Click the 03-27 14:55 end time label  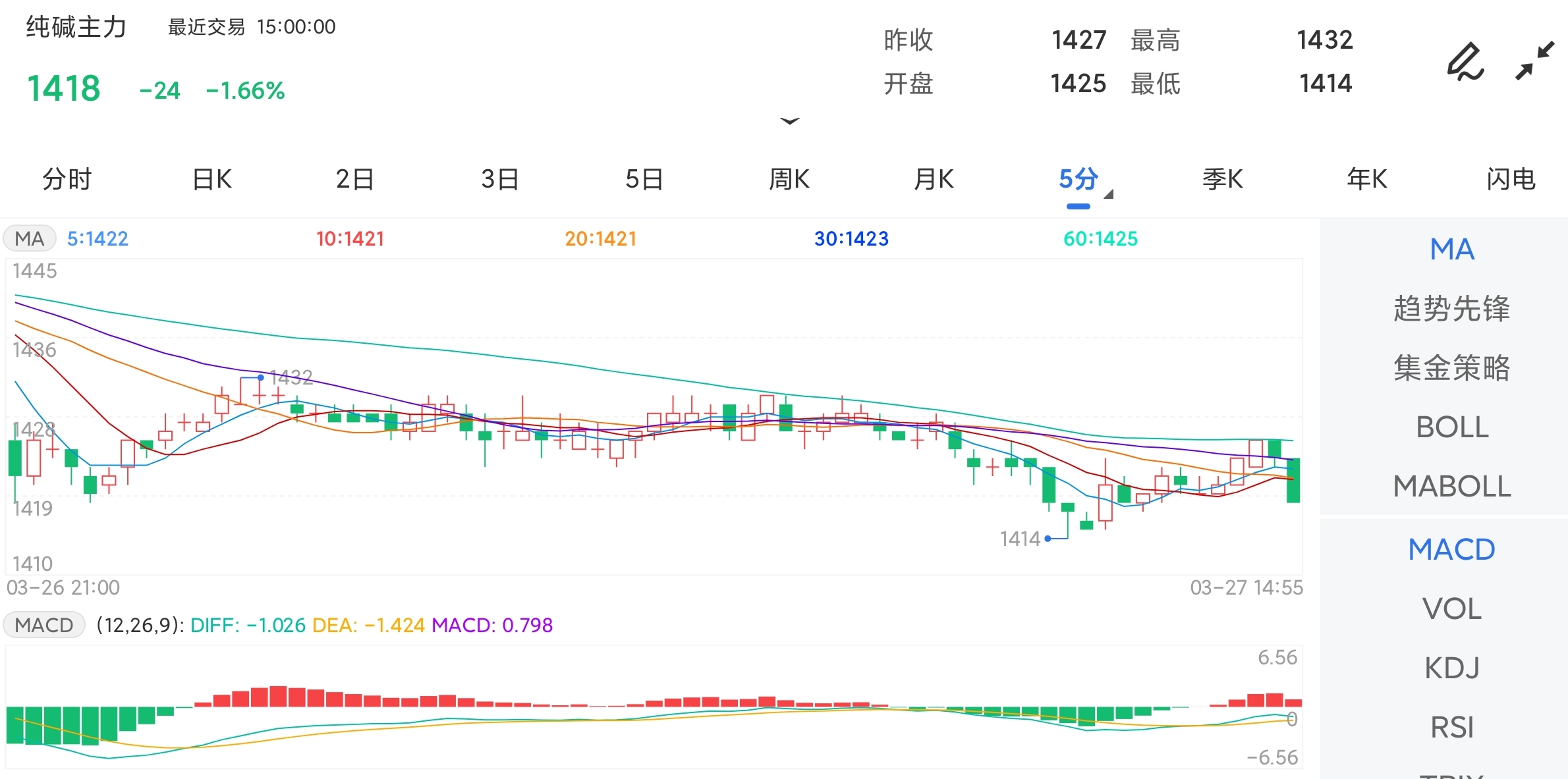pyautogui.click(x=1246, y=587)
